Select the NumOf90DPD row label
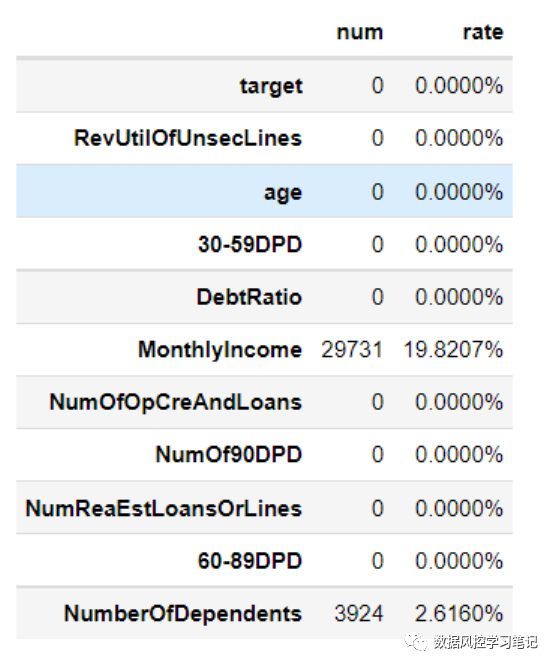The height and width of the screenshot is (667, 555). (229, 454)
